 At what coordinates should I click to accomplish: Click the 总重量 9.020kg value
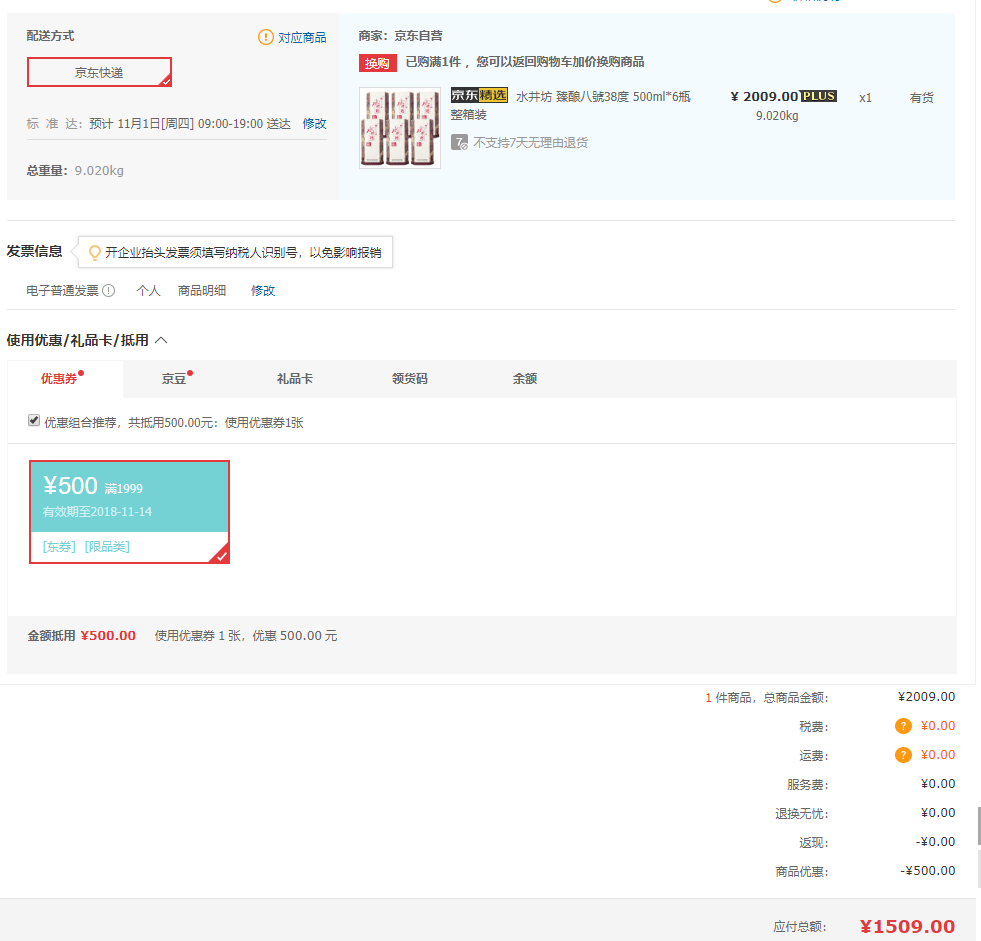99,170
